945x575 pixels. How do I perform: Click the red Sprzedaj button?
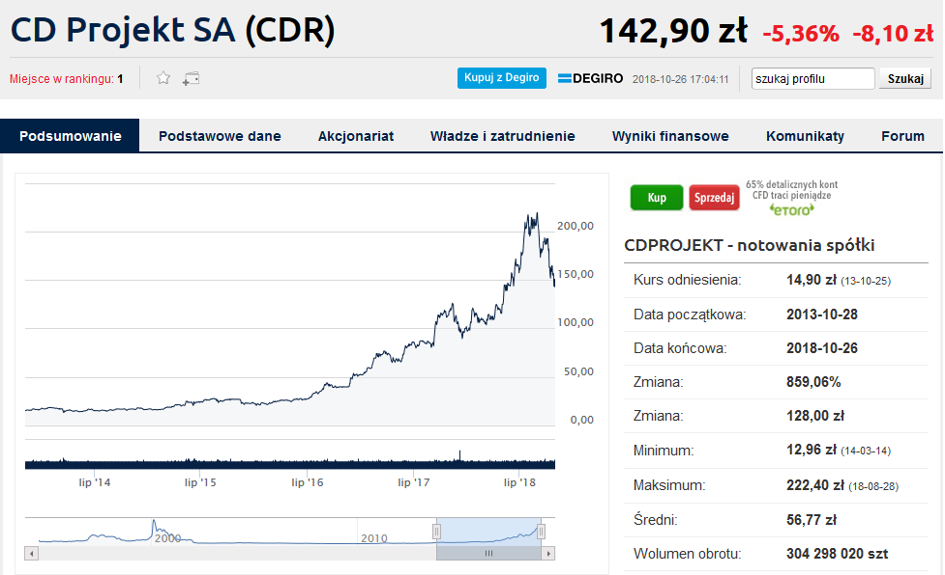(714, 198)
